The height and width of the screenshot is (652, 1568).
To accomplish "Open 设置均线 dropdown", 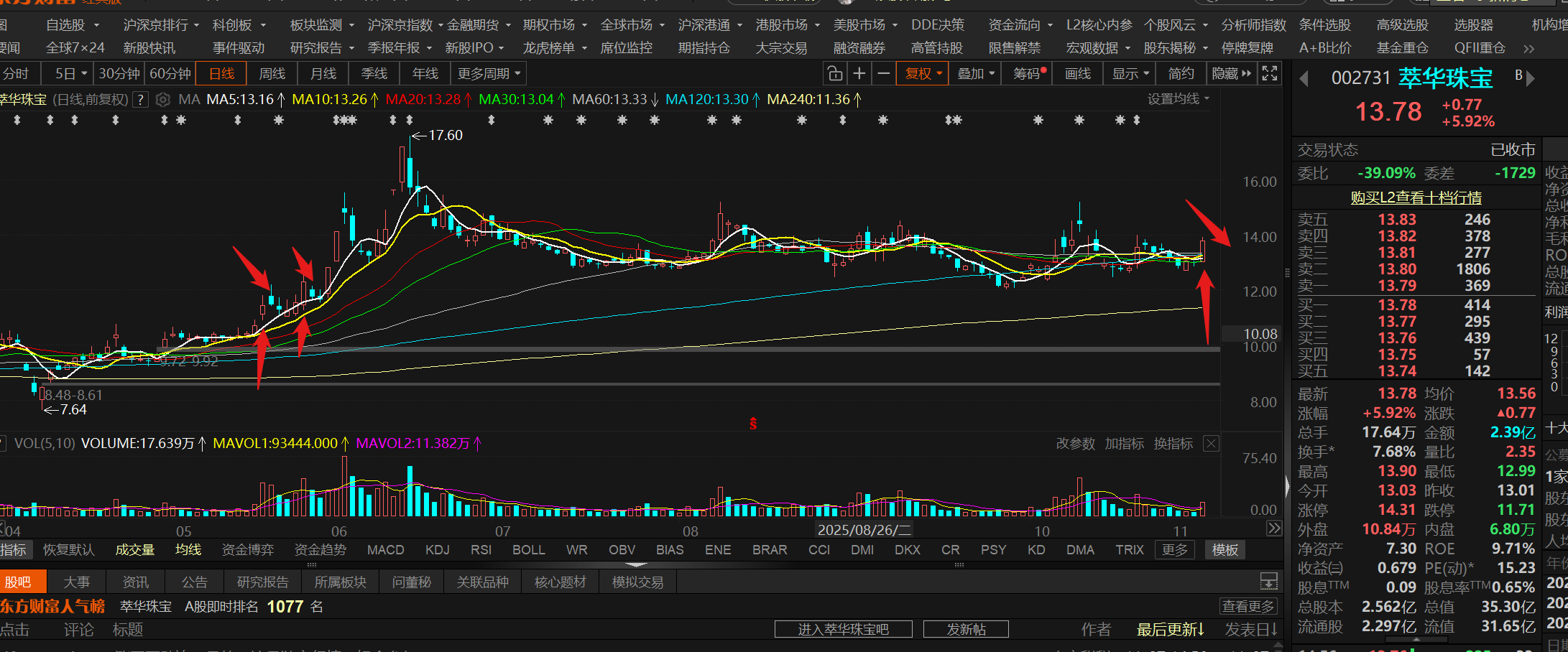I will point(1179,99).
